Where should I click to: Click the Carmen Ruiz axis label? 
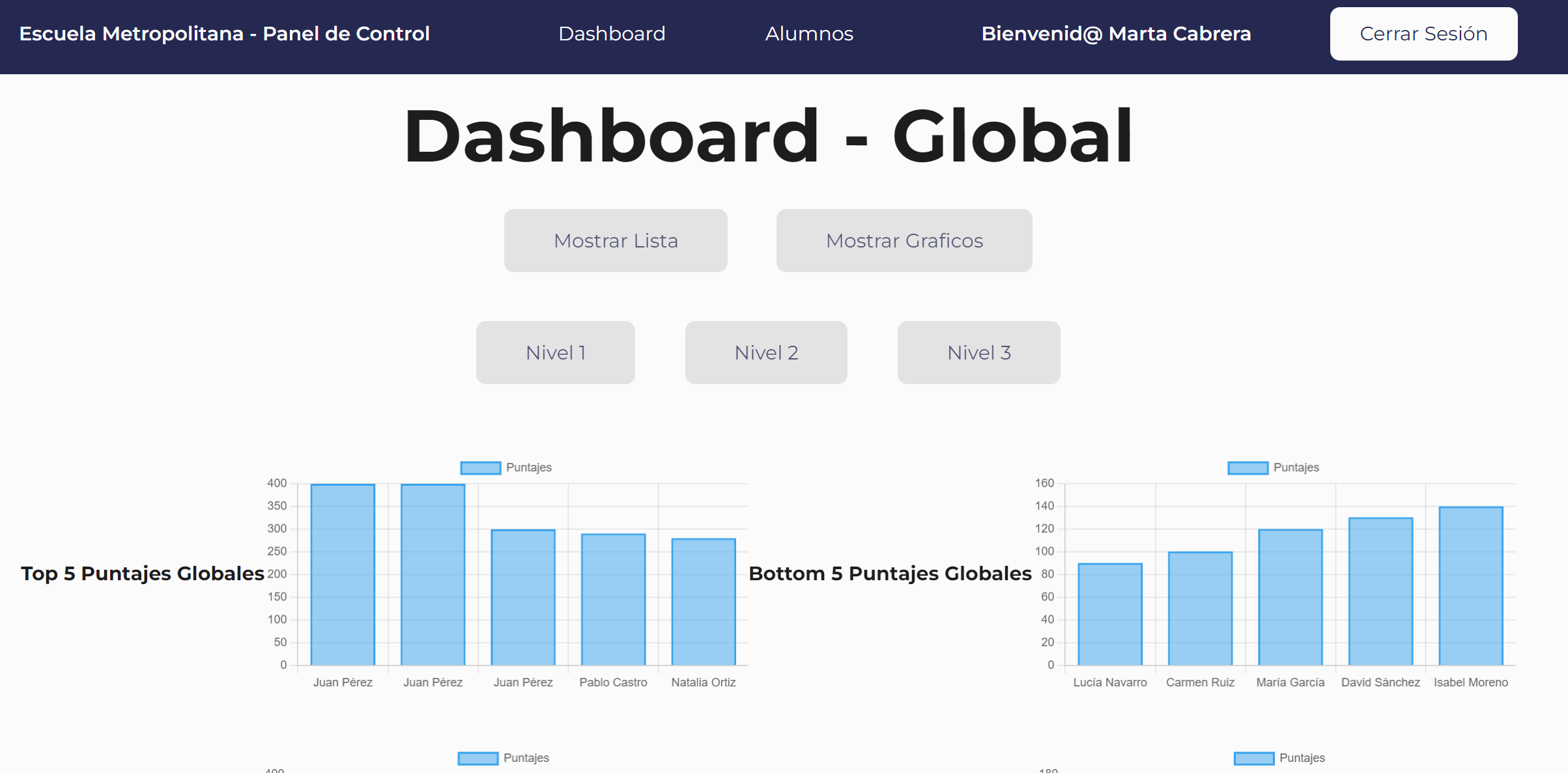tap(1201, 682)
